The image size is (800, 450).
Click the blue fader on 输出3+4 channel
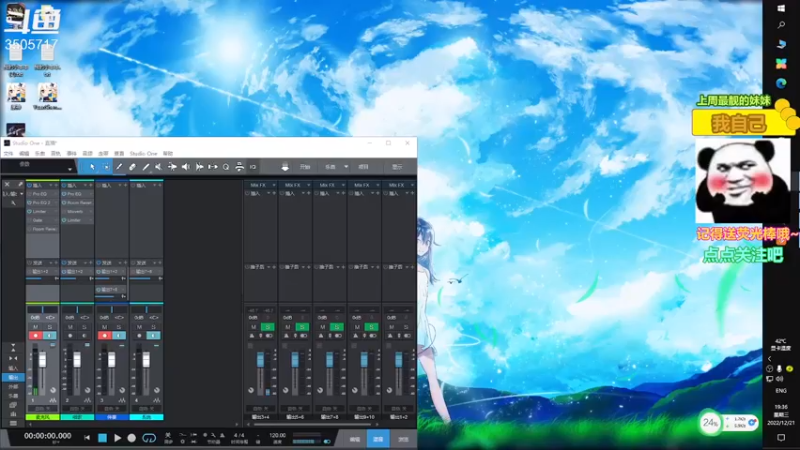point(260,359)
